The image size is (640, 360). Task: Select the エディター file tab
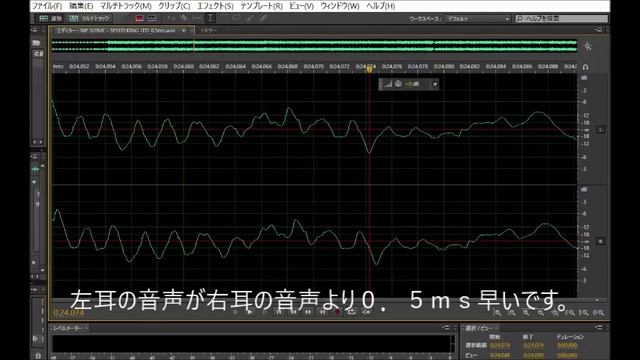[116, 31]
